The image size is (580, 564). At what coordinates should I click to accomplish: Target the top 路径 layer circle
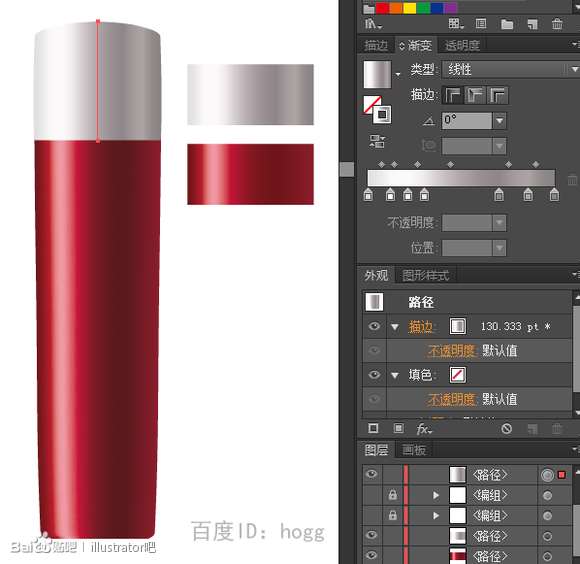click(x=547, y=475)
